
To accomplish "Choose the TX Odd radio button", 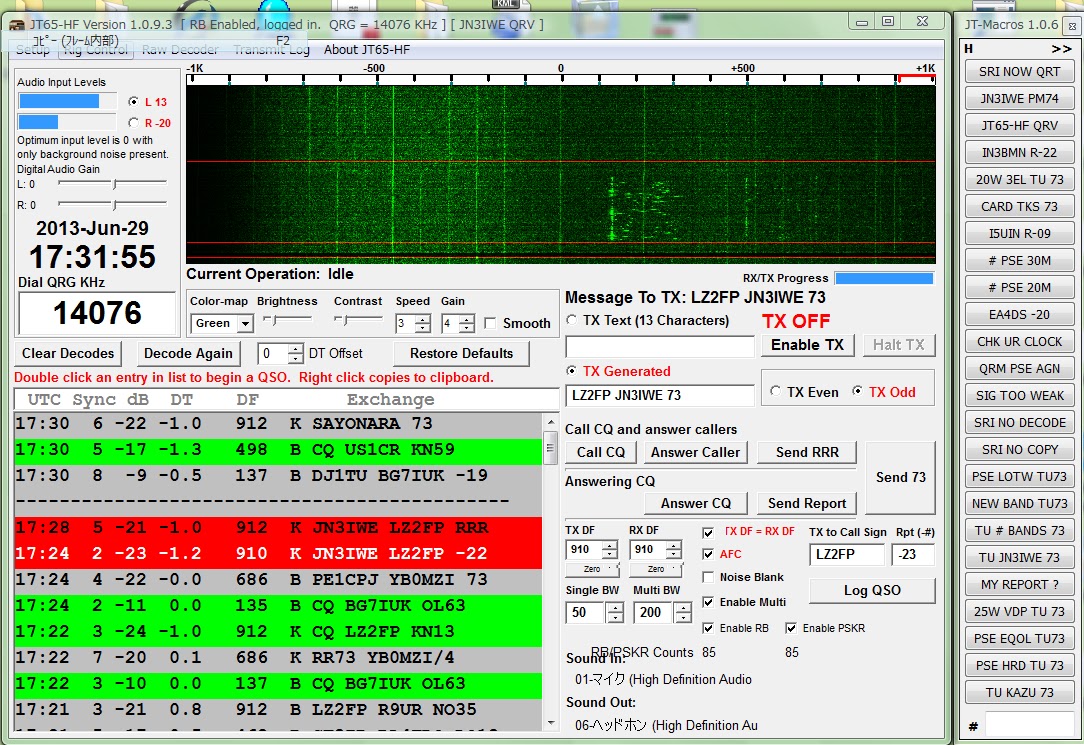I will pos(857,391).
